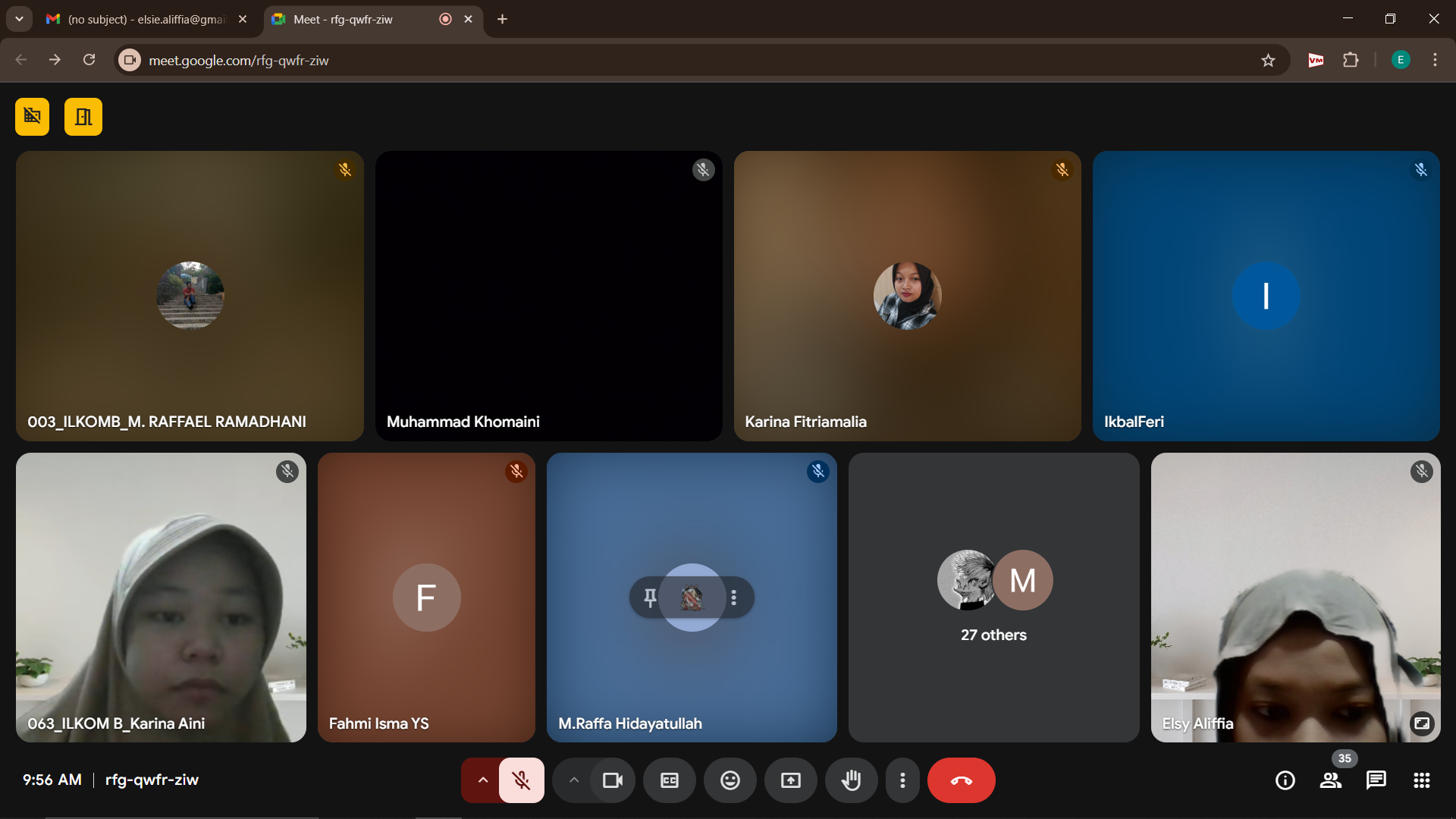Image resolution: width=1456 pixels, height=819 pixels.
Task: Expand audio settings arrow next to microphone
Action: click(482, 780)
